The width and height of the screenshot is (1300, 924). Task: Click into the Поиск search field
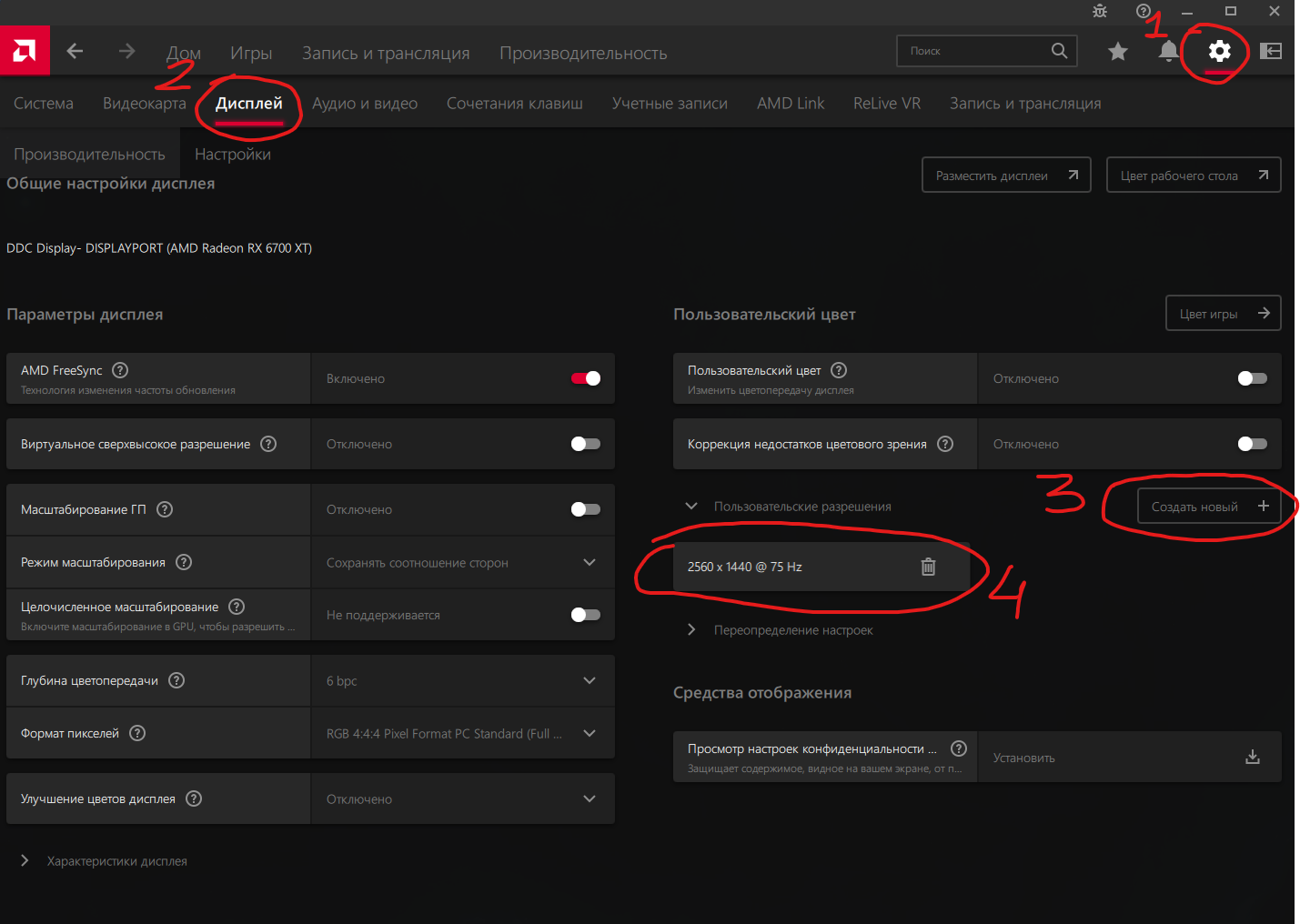point(973,51)
